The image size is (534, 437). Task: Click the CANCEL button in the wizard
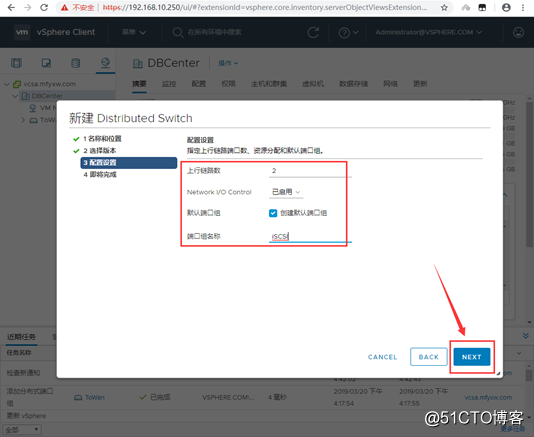click(382, 357)
